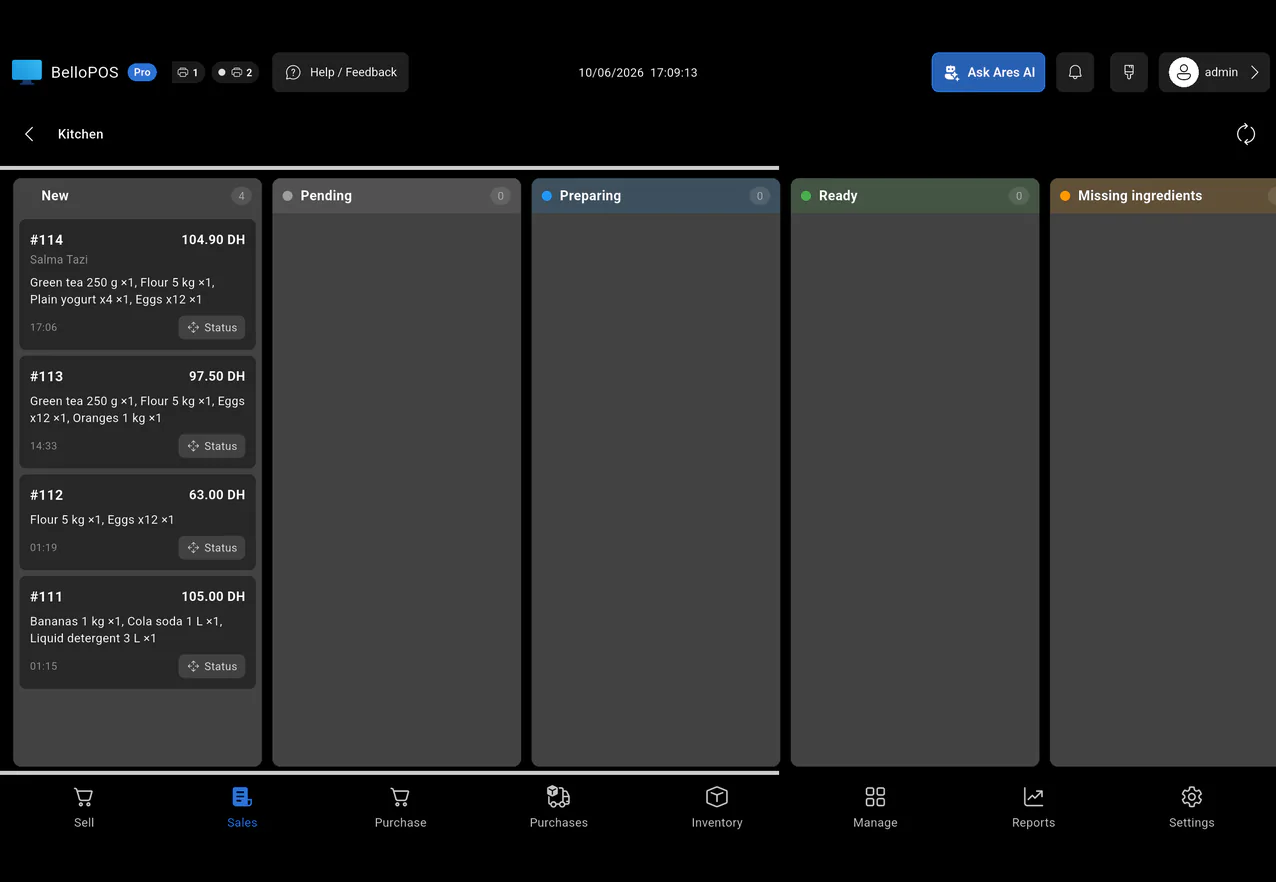Screen dimensions: 1276x882
Task: Expand the admin account menu chevron
Action: 1255,72
